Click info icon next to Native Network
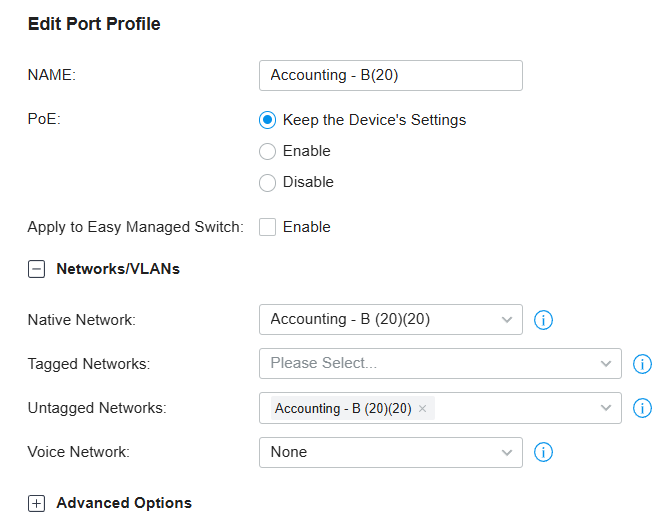The image size is (672, 527). (x=543, y=320)
